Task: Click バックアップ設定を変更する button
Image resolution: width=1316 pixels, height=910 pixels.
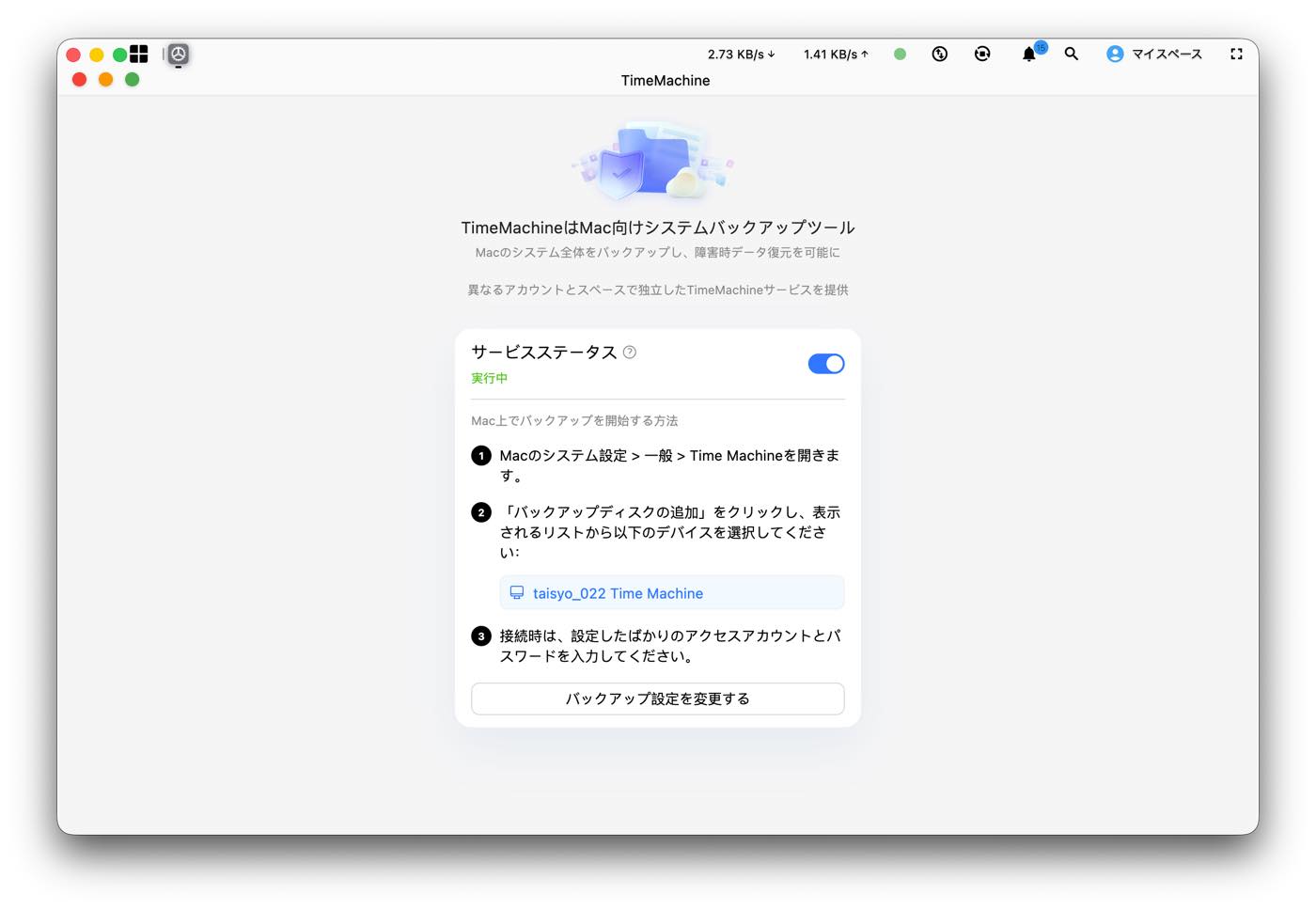Action: pos(658,698)
